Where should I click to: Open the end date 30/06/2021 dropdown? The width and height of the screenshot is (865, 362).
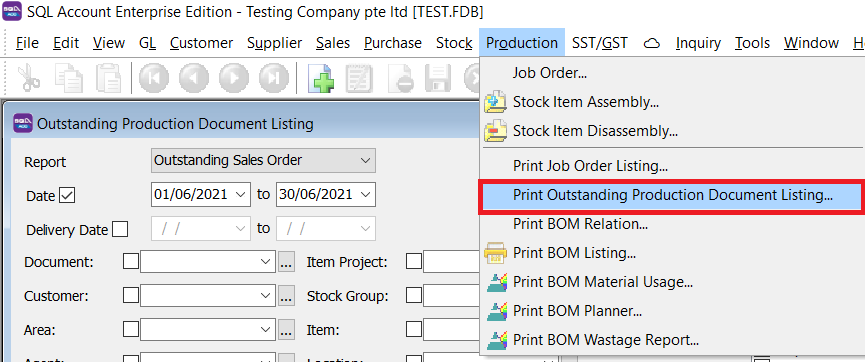[x=365, y=194]
